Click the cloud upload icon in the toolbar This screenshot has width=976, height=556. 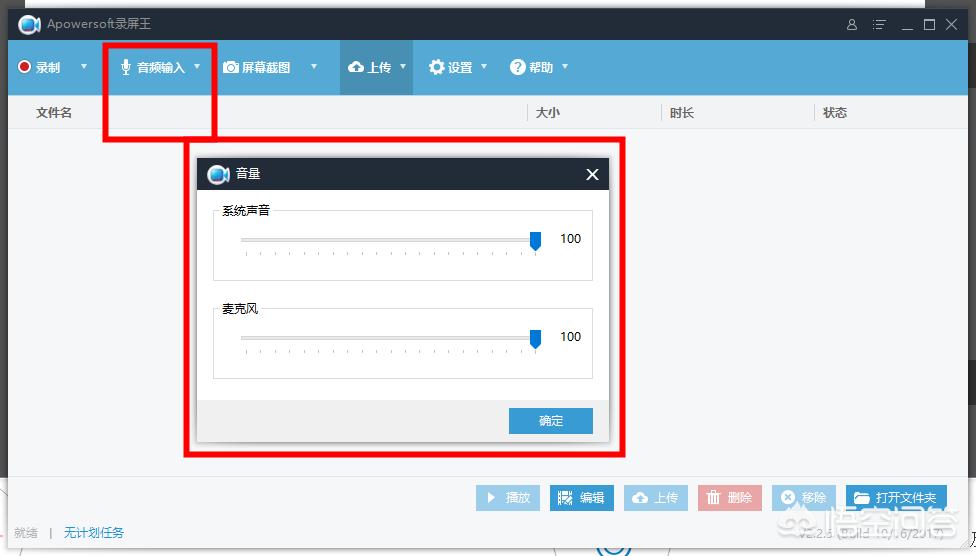(356, 67)
